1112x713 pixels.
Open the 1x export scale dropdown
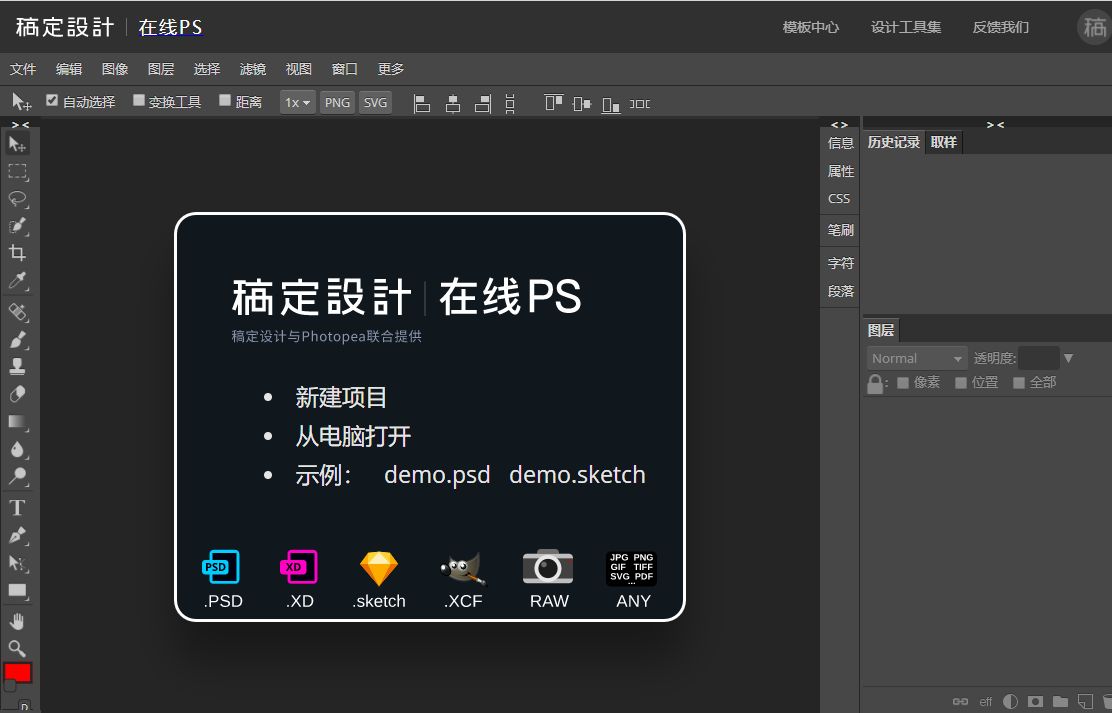tap(298, 102)
